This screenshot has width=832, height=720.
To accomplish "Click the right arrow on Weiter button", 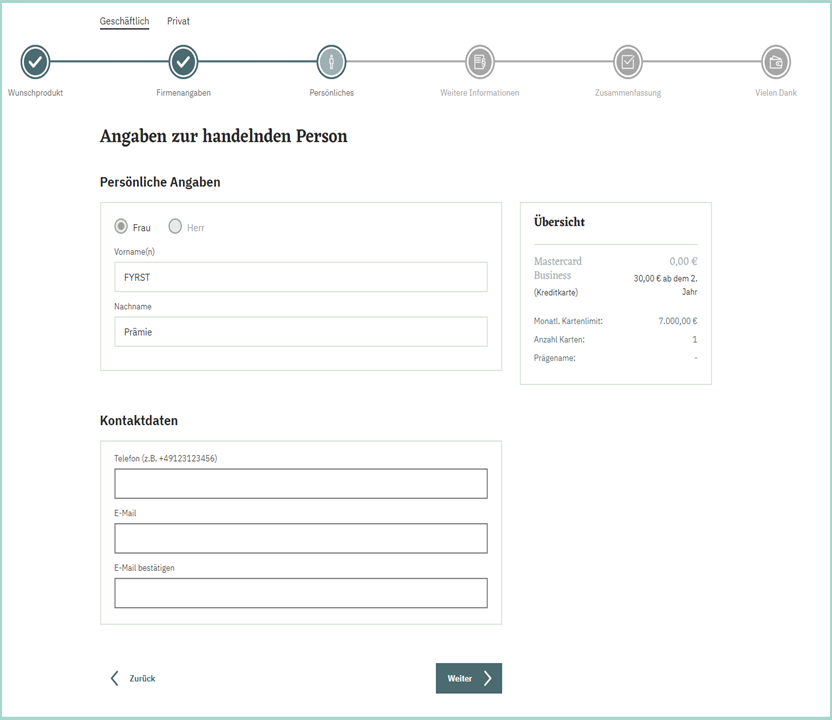I will point(487,678).
